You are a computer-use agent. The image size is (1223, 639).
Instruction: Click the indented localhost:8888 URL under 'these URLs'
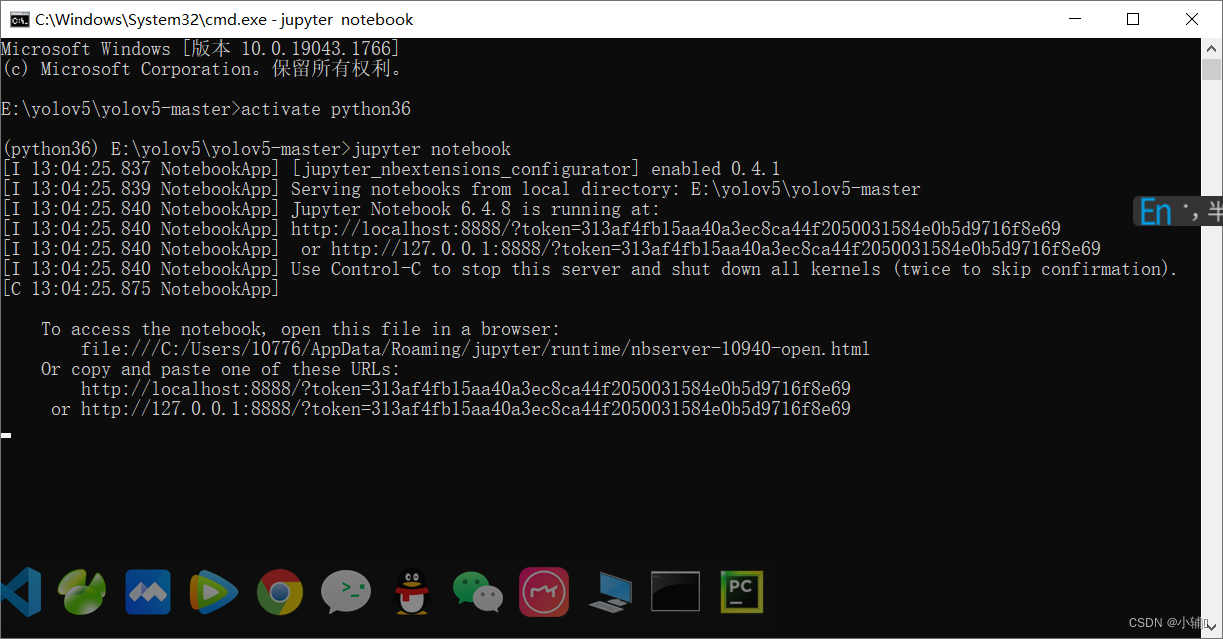tap(466, 389)
